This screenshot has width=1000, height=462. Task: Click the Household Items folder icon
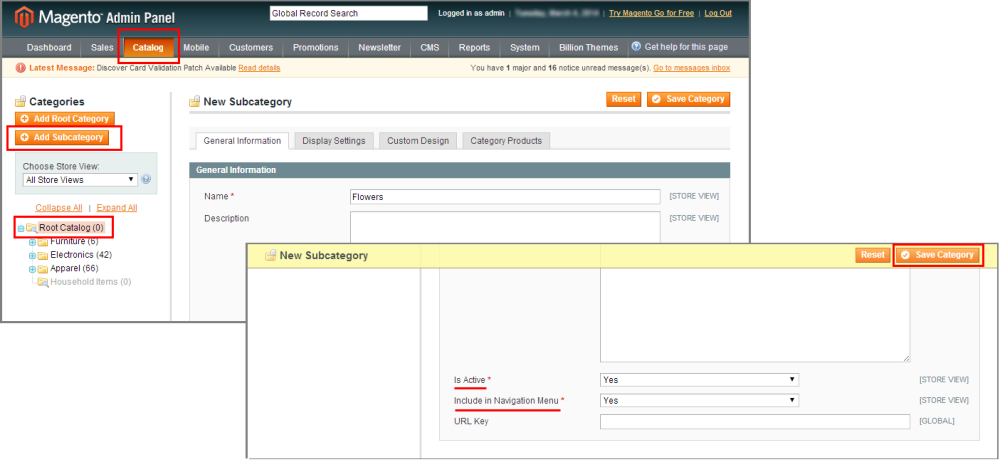click(x=43, y=282)
